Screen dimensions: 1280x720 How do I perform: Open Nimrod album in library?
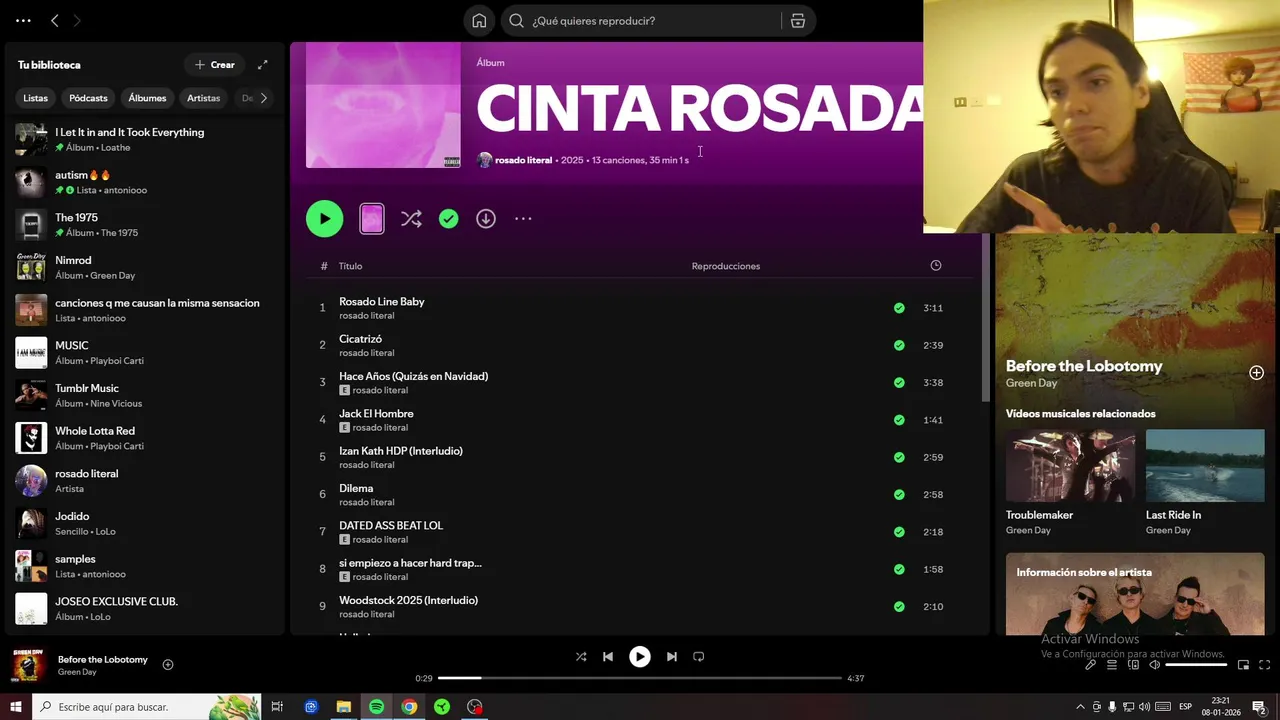tap(145, 267)
